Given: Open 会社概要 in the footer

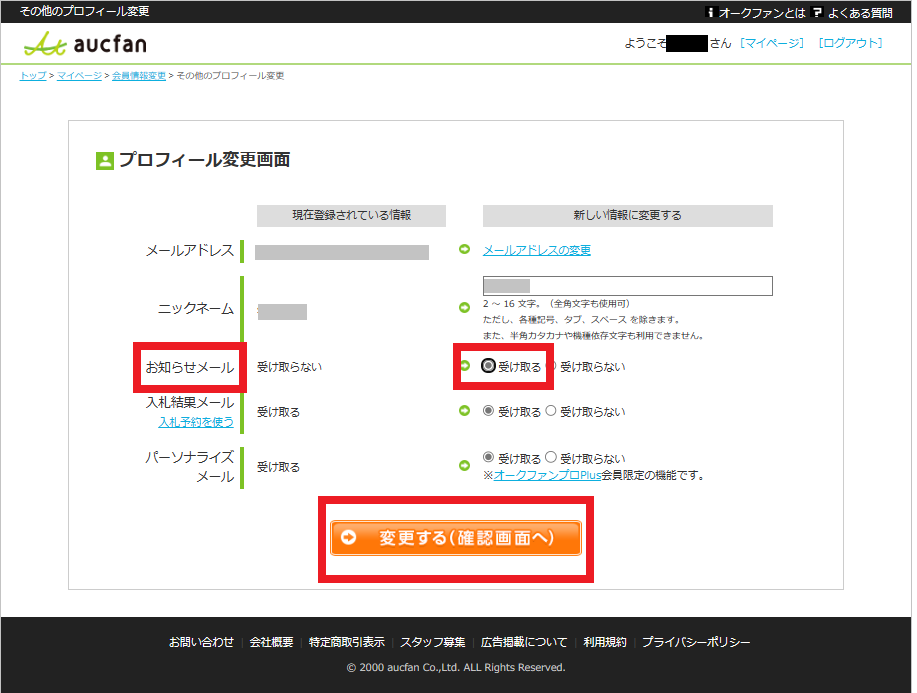Looking at the screenshot, I should pos(271,642).
